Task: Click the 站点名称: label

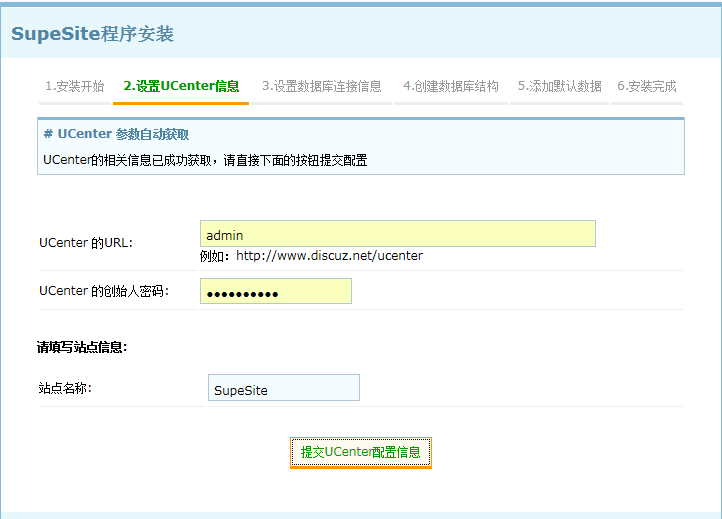Action: [x=65, y=388]
